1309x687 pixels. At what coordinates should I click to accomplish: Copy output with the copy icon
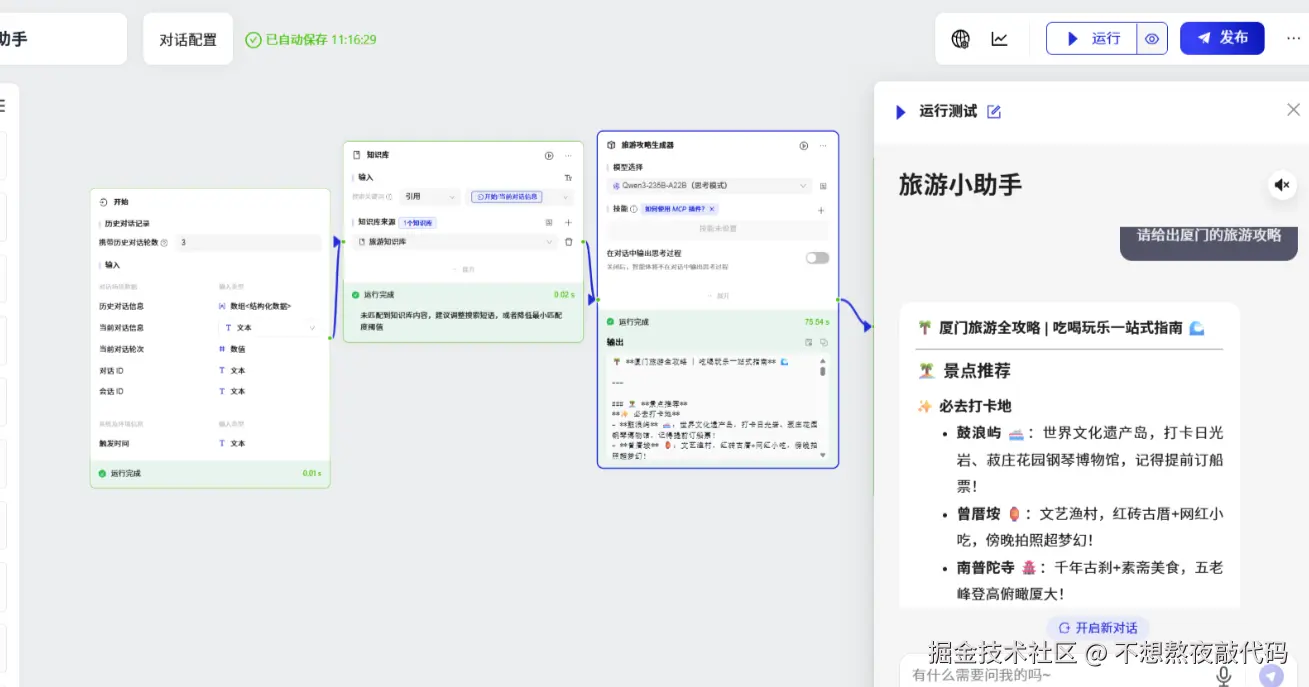[824, 342]
